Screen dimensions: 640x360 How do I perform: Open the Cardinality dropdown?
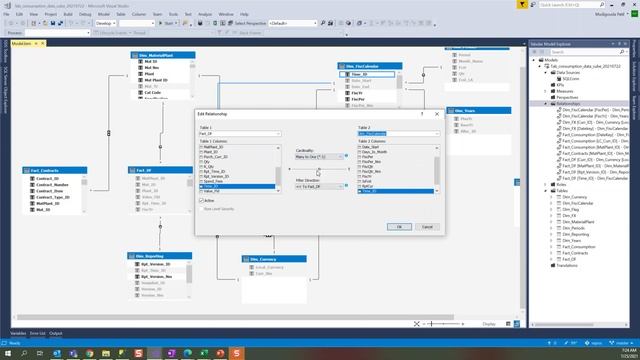[x=319, y=157]
